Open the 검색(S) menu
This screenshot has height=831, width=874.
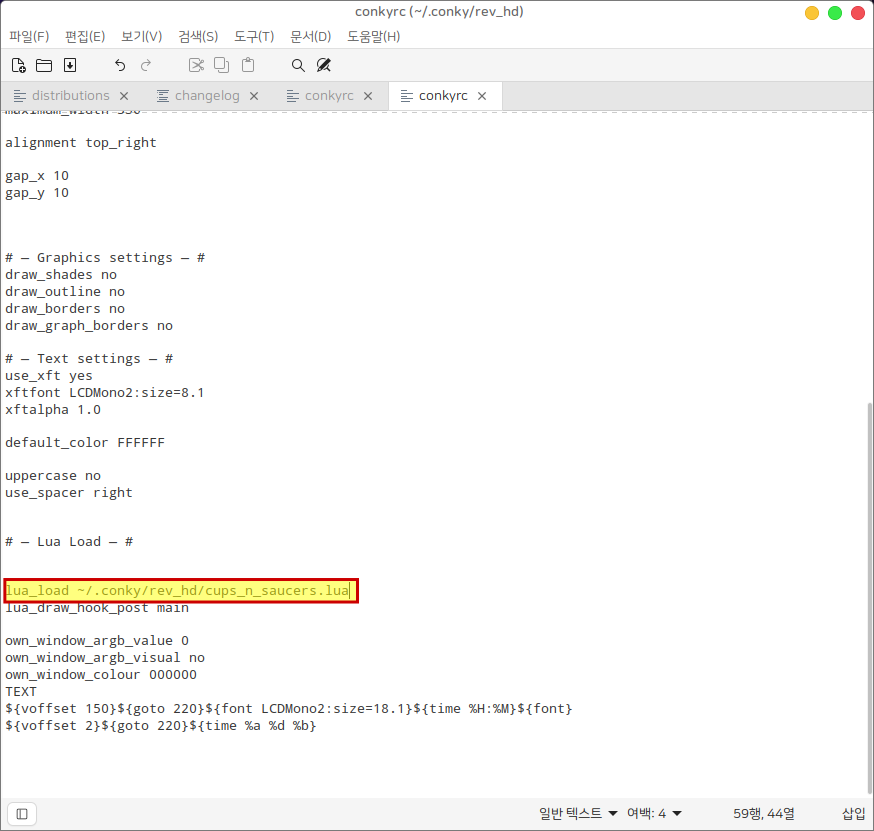198,36
